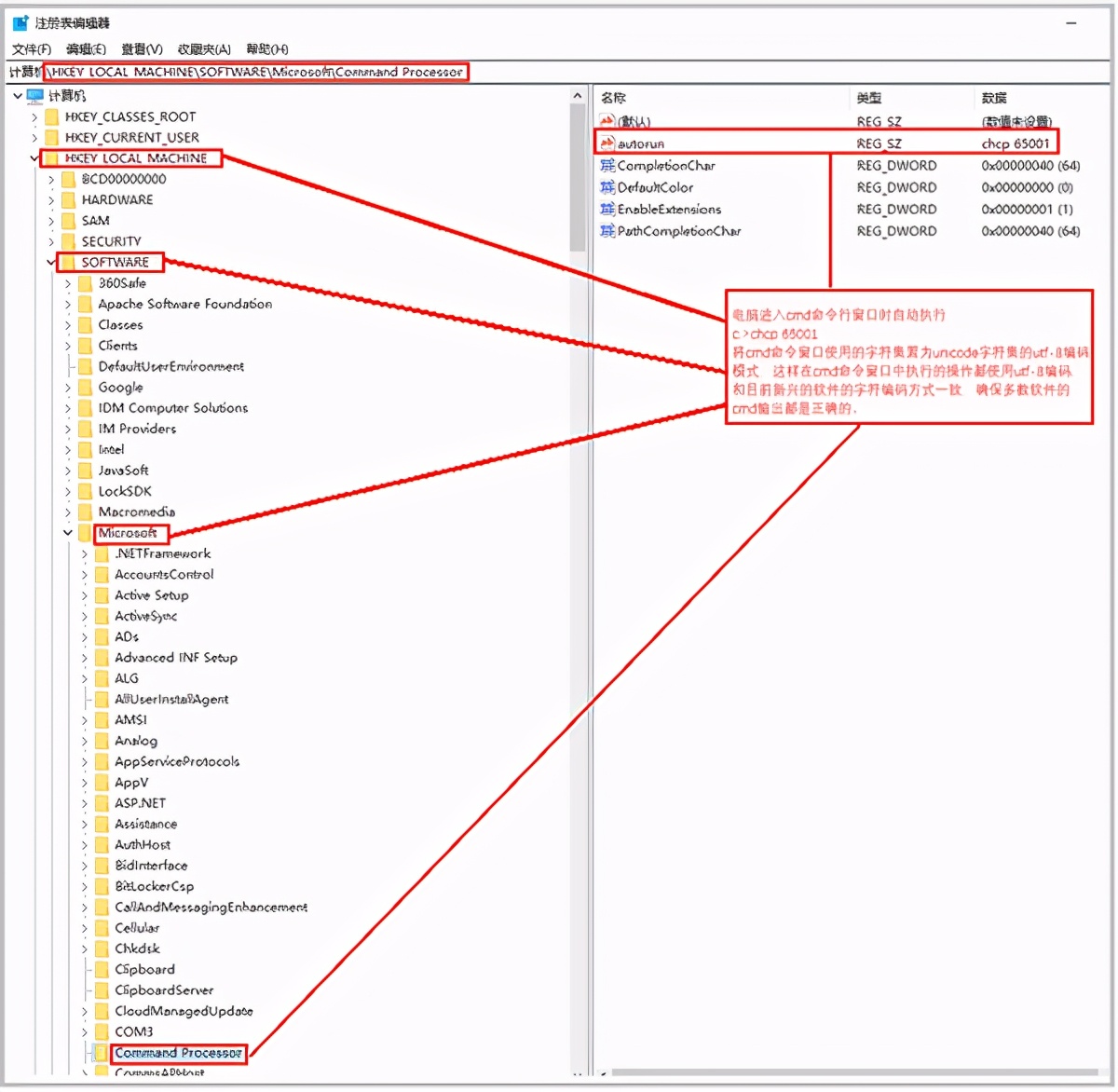Click the CompletionChar DWORD icon
The width and height of the screenshot is (1118, 1092).
coord(607,166)
